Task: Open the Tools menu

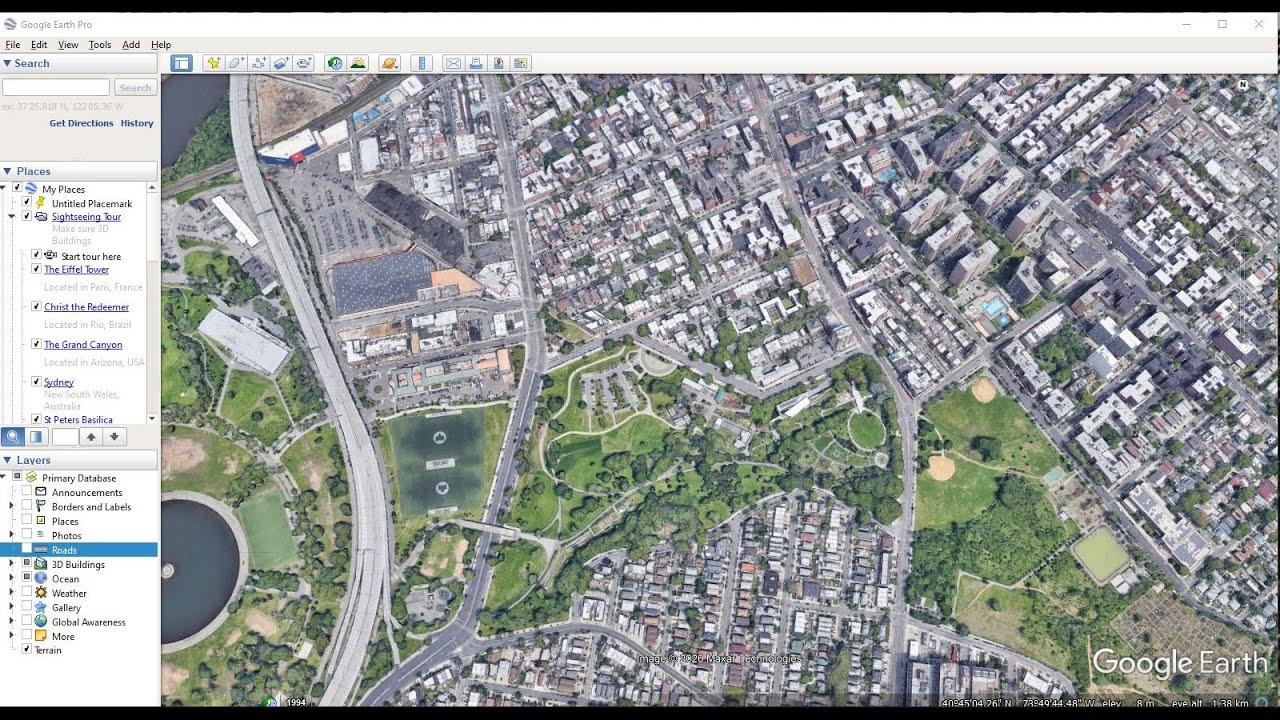Action: (100, 45)
